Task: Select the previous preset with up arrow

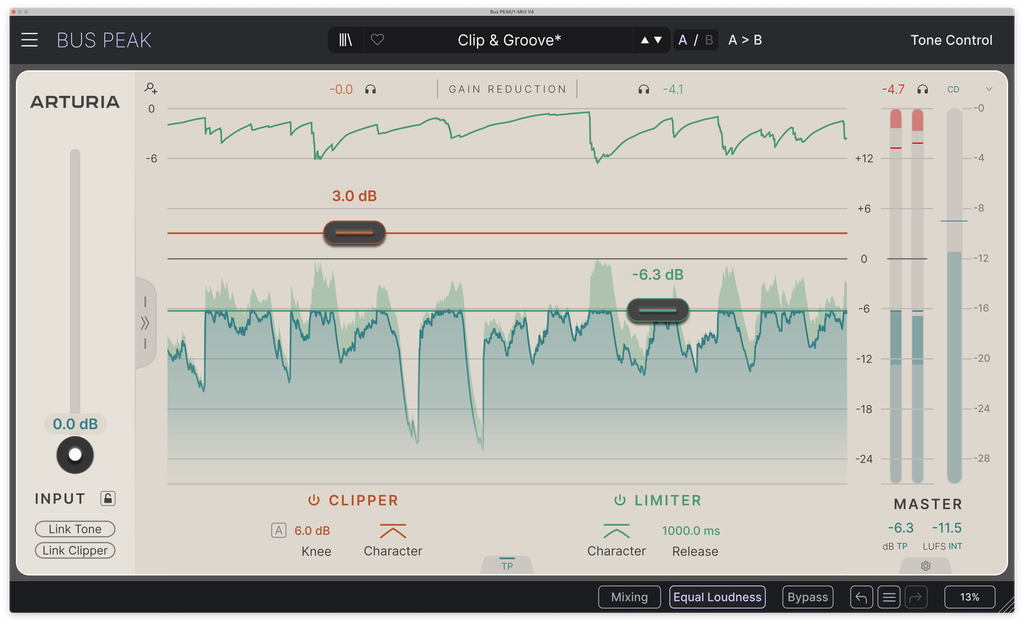Action: pyautogui.click(x=645, y=40)
